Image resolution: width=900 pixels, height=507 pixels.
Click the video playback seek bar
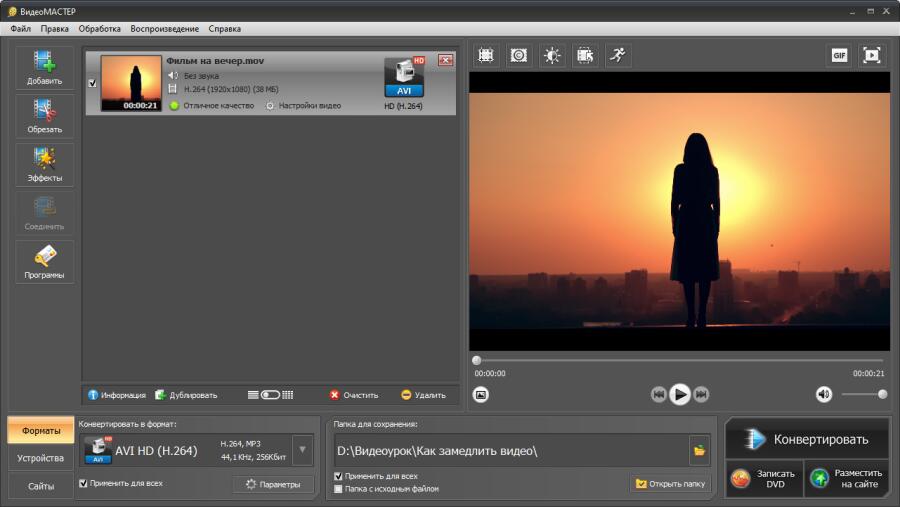(x=680, y=360)
